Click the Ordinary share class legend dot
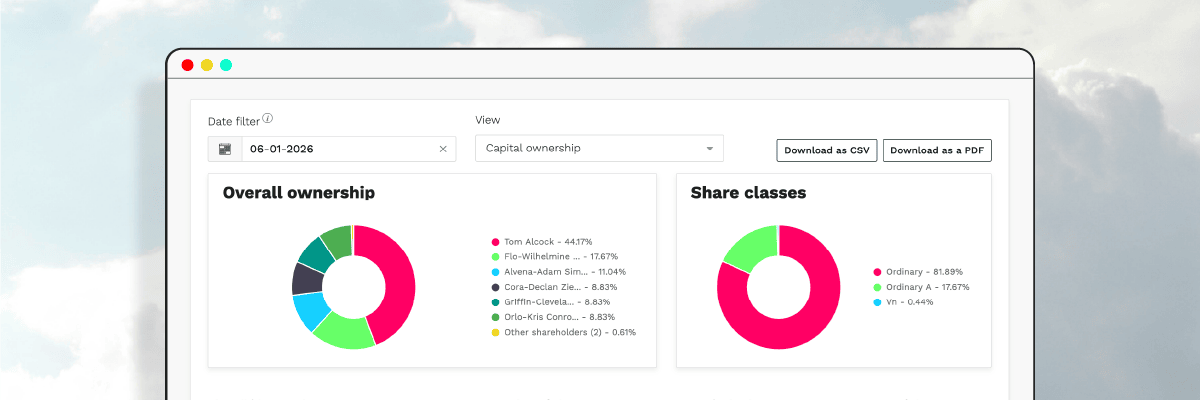Viewport: 1200px width, 400px height. coord(877,272)
